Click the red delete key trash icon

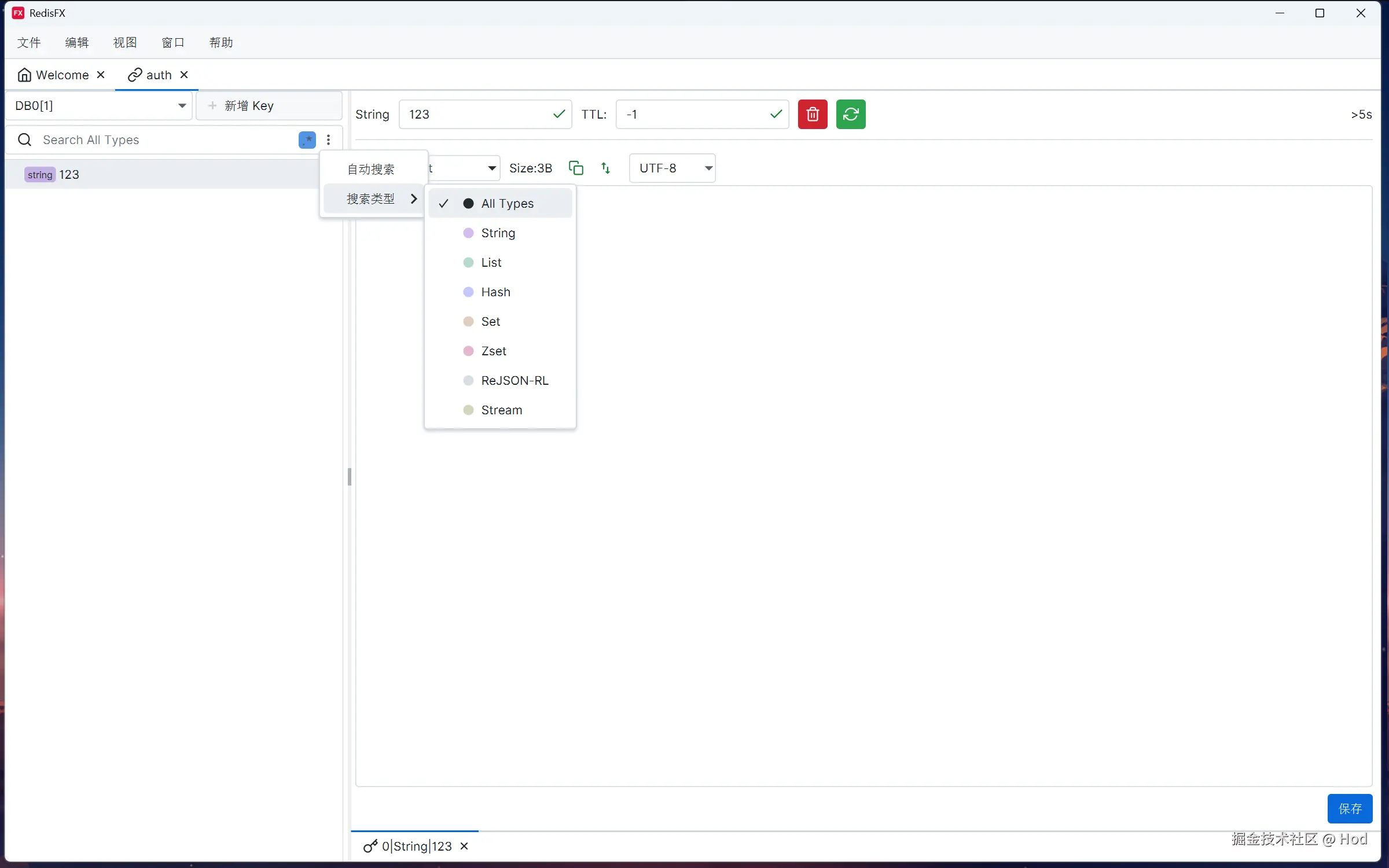[x=813, y=114]
